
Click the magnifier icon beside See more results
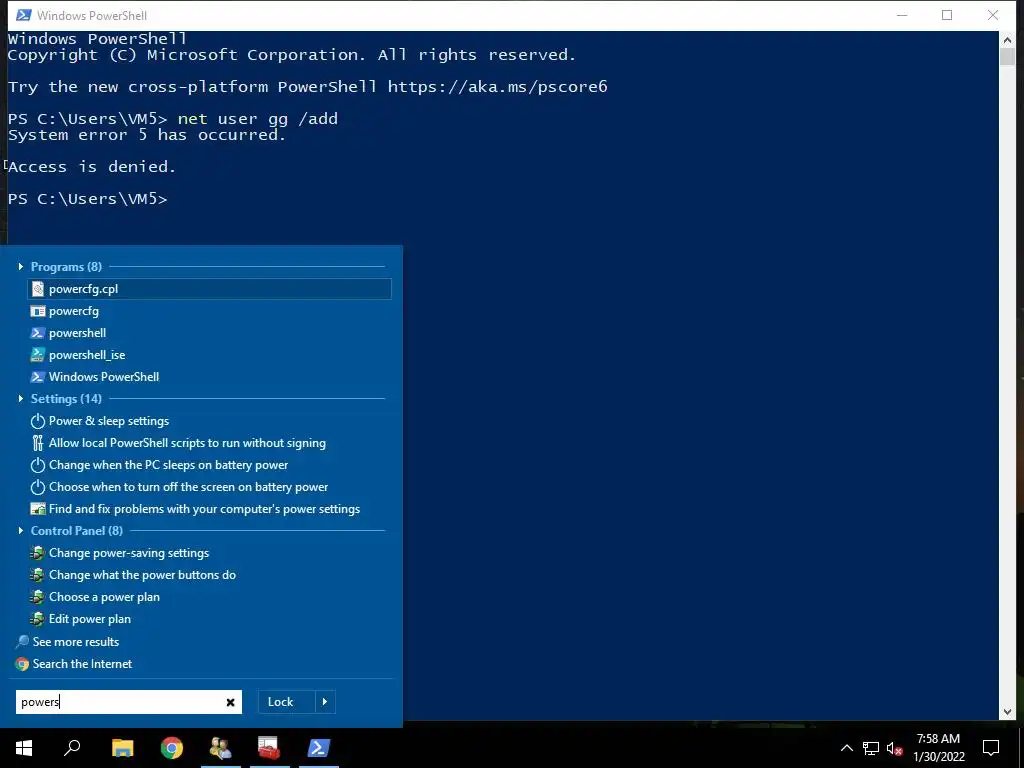click(x=22, y=642)
